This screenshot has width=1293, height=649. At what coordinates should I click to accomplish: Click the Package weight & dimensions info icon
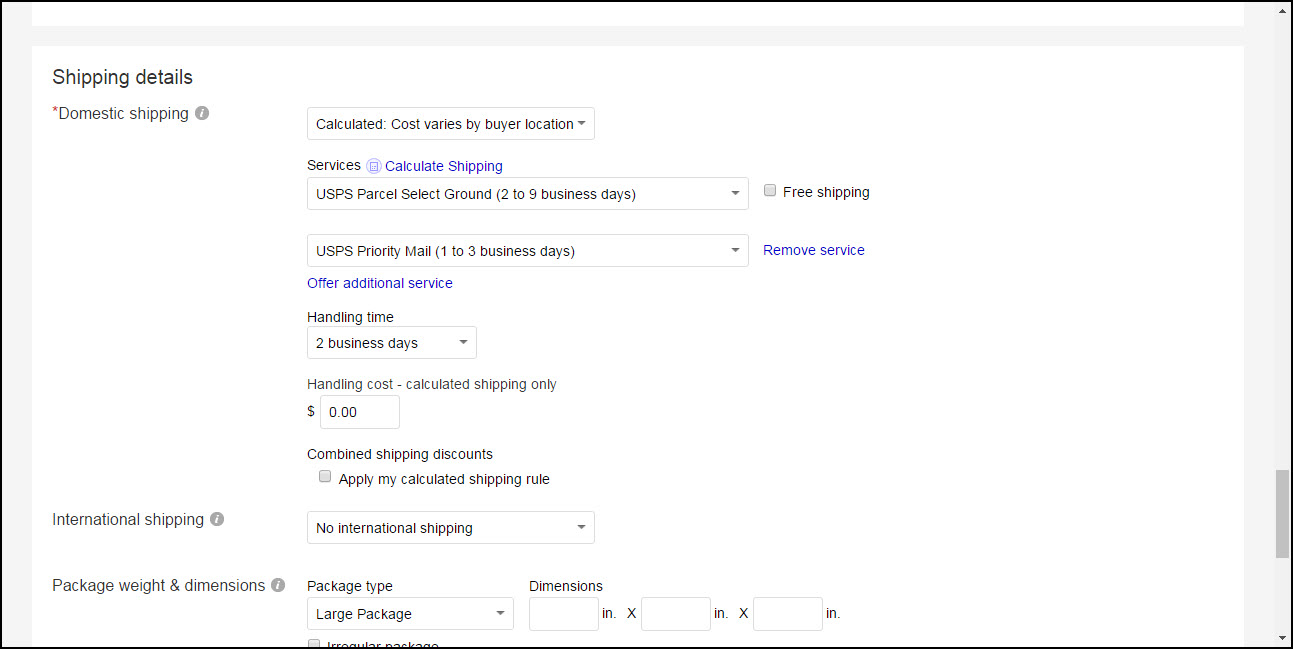[278, 586]
